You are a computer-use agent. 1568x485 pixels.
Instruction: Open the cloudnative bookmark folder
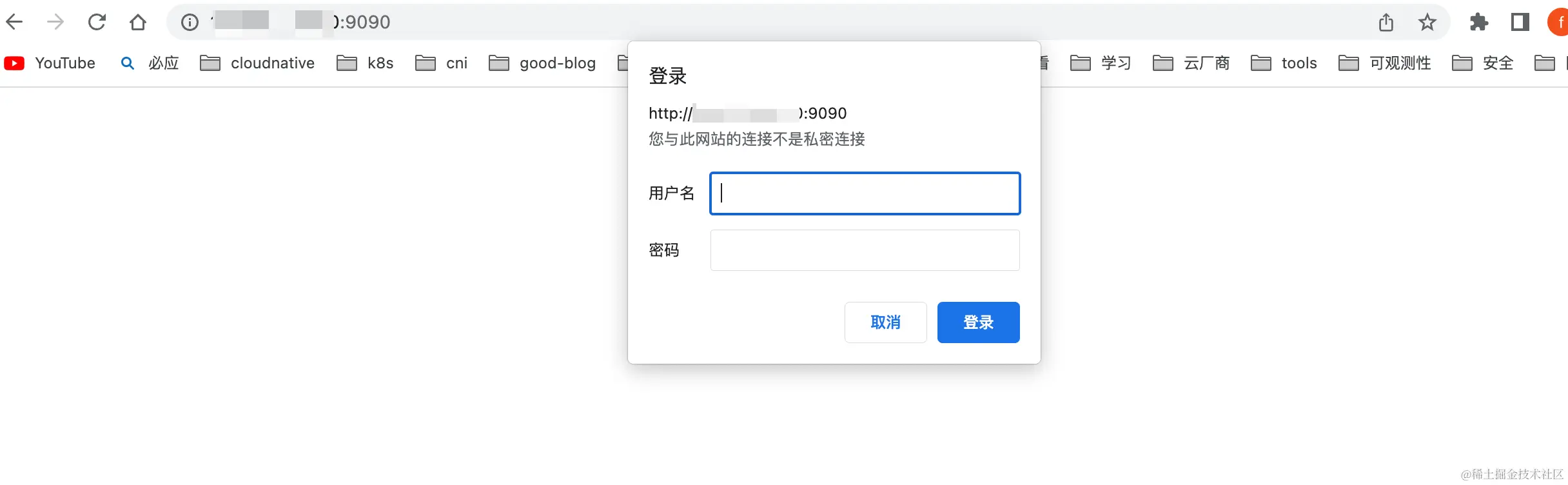coord(257,63)
